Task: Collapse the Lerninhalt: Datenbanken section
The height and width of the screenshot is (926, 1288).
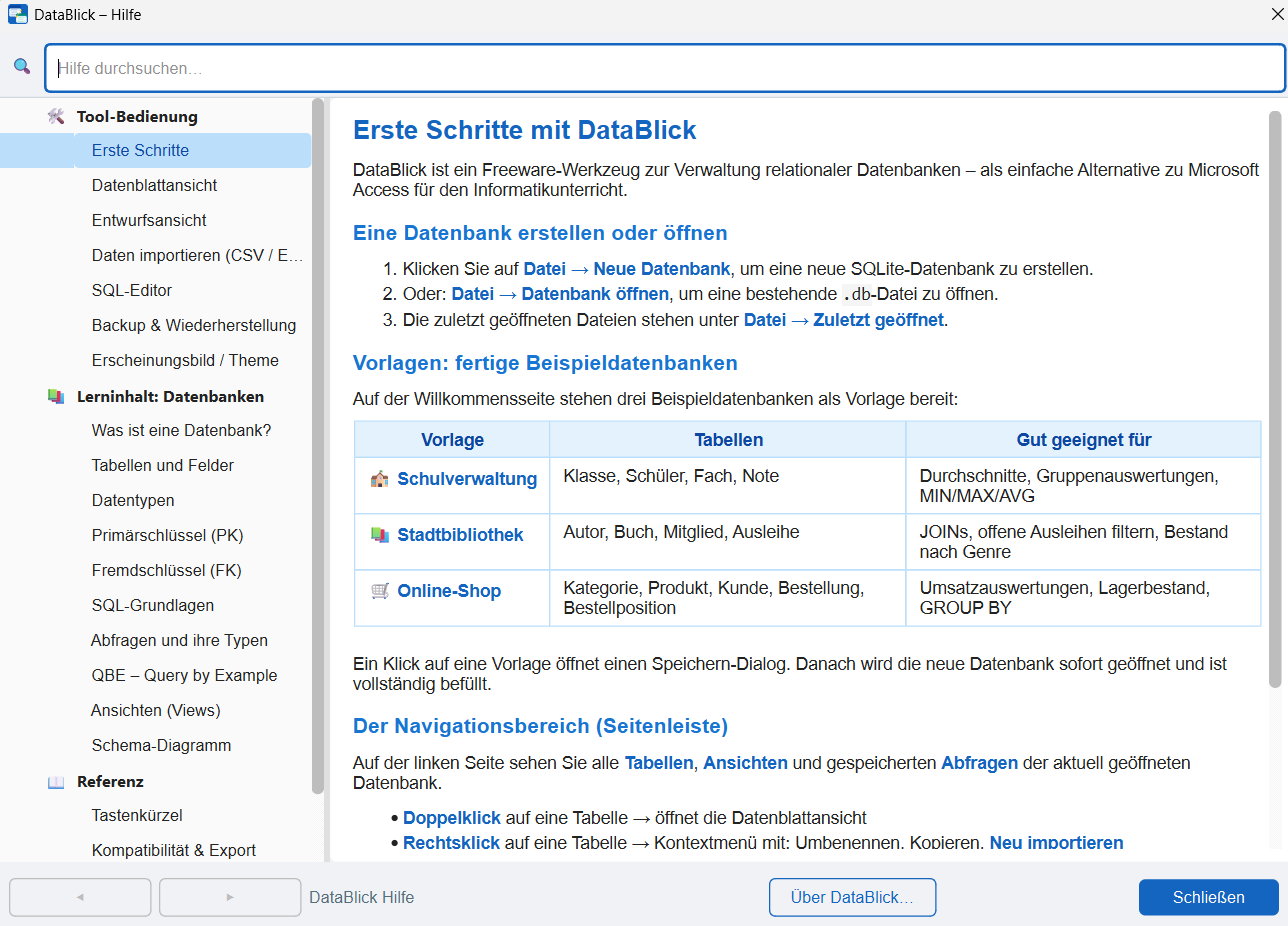Action: (x=170, y=396)
